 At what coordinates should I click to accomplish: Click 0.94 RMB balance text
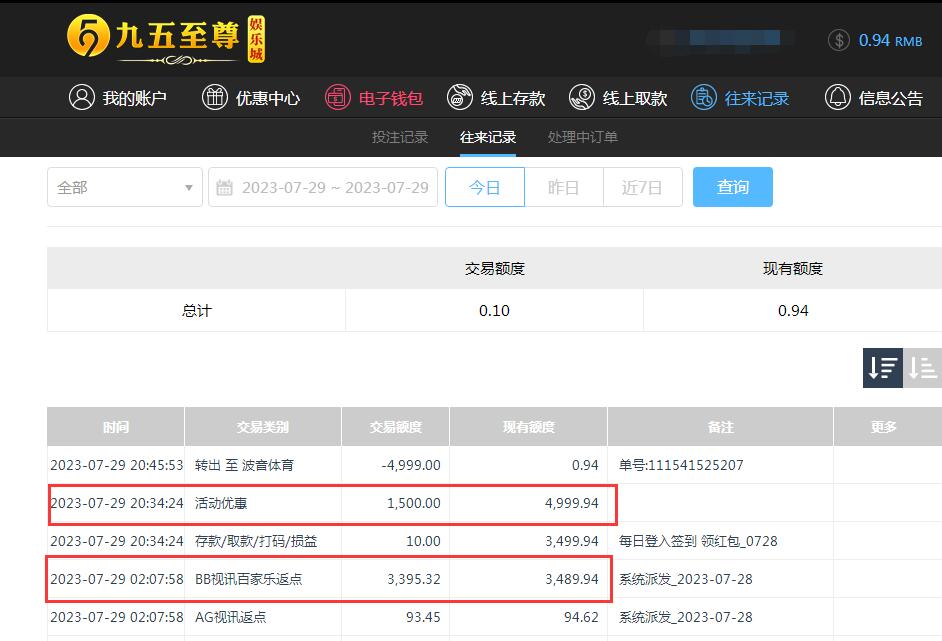pyautogui.click(x=890, y=40)
